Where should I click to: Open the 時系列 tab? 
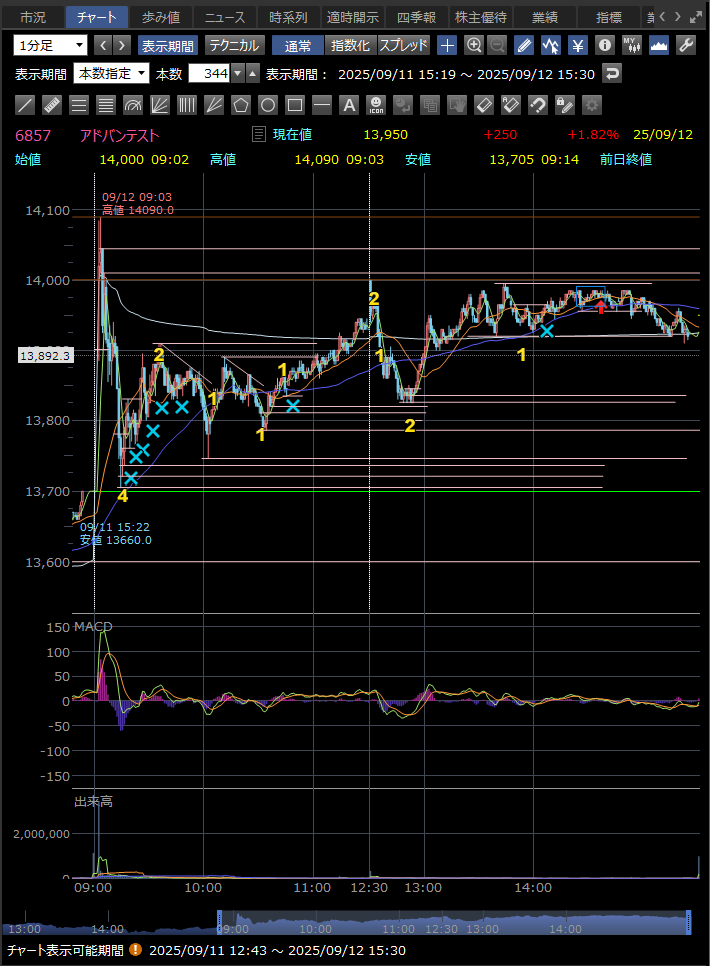tap(288, 17)
